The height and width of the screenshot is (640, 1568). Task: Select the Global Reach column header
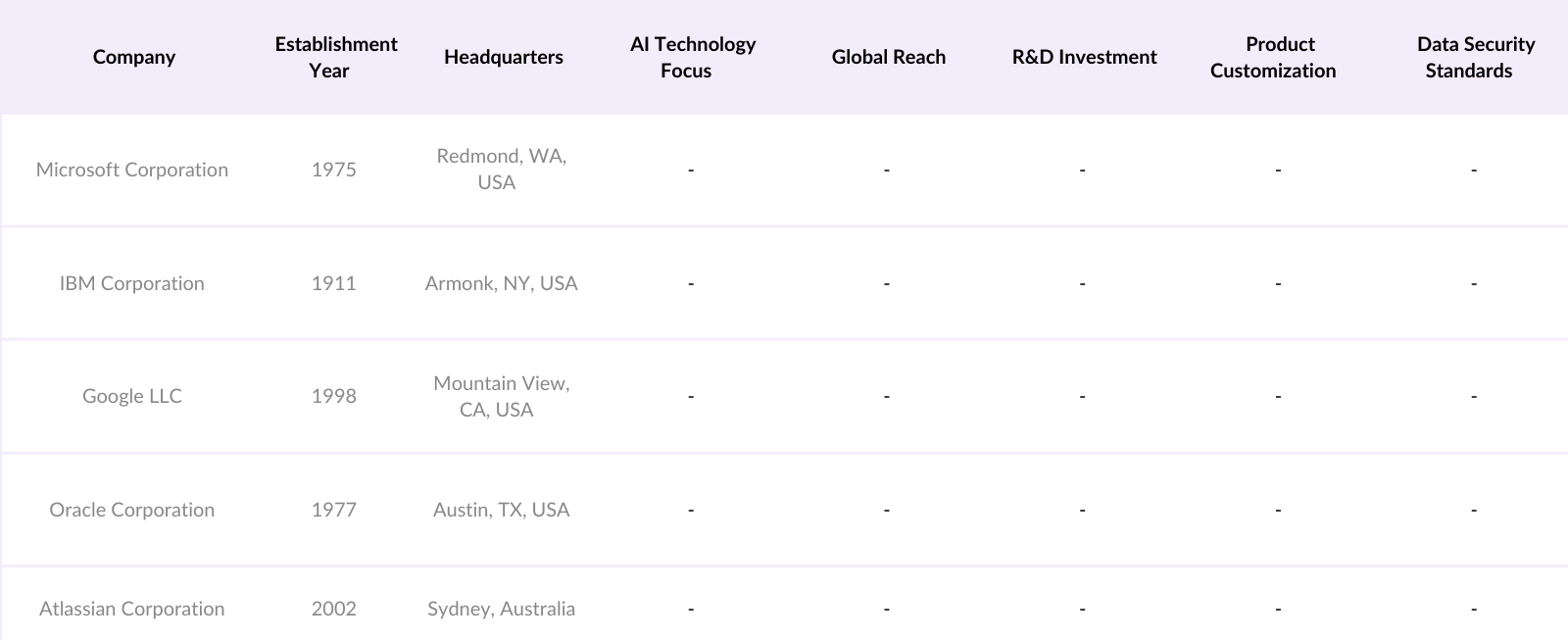click(x=888, y=57)
